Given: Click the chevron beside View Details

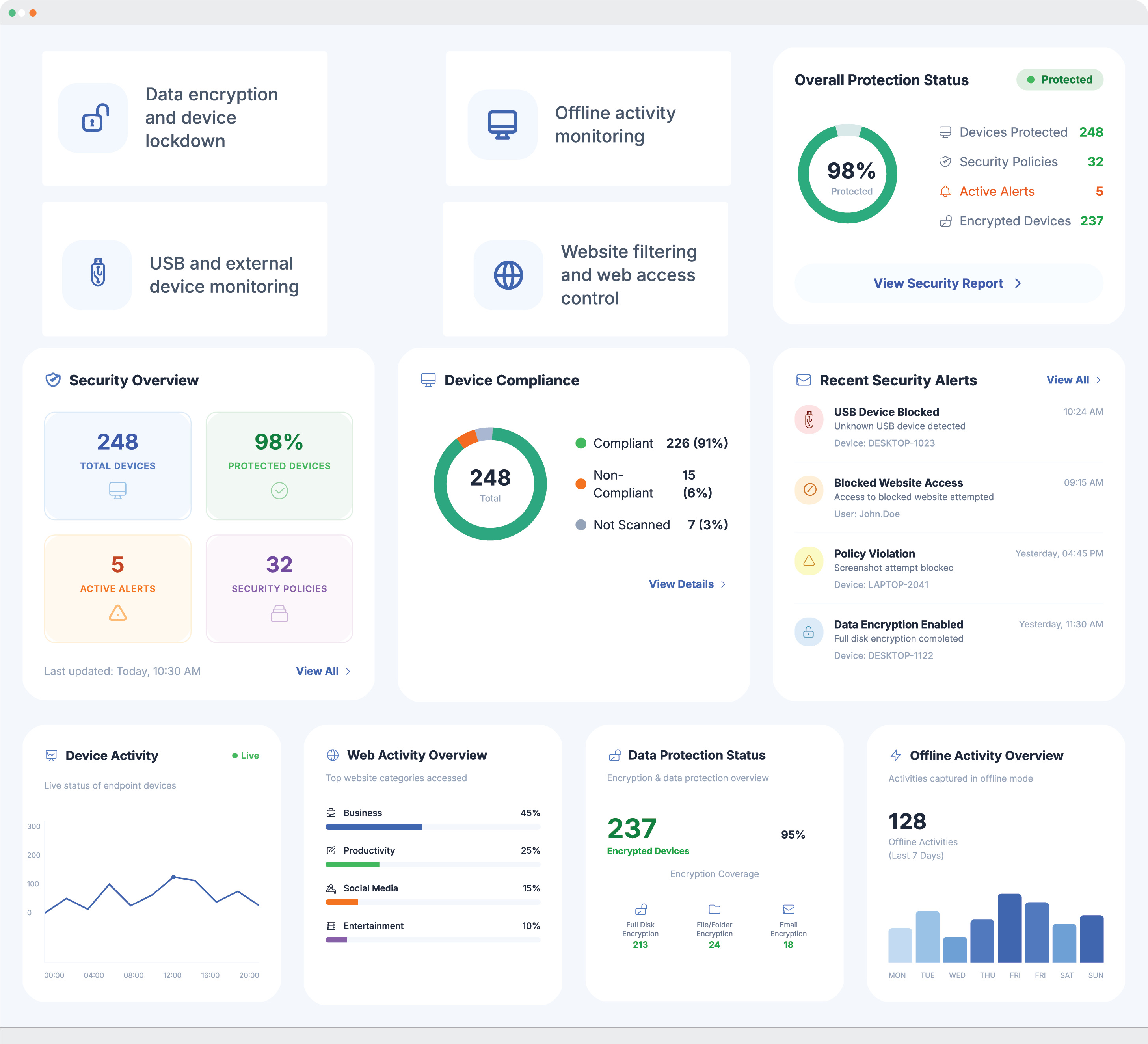Looking at the screenshot, I should pyautogui.click(x=723, y=584).
